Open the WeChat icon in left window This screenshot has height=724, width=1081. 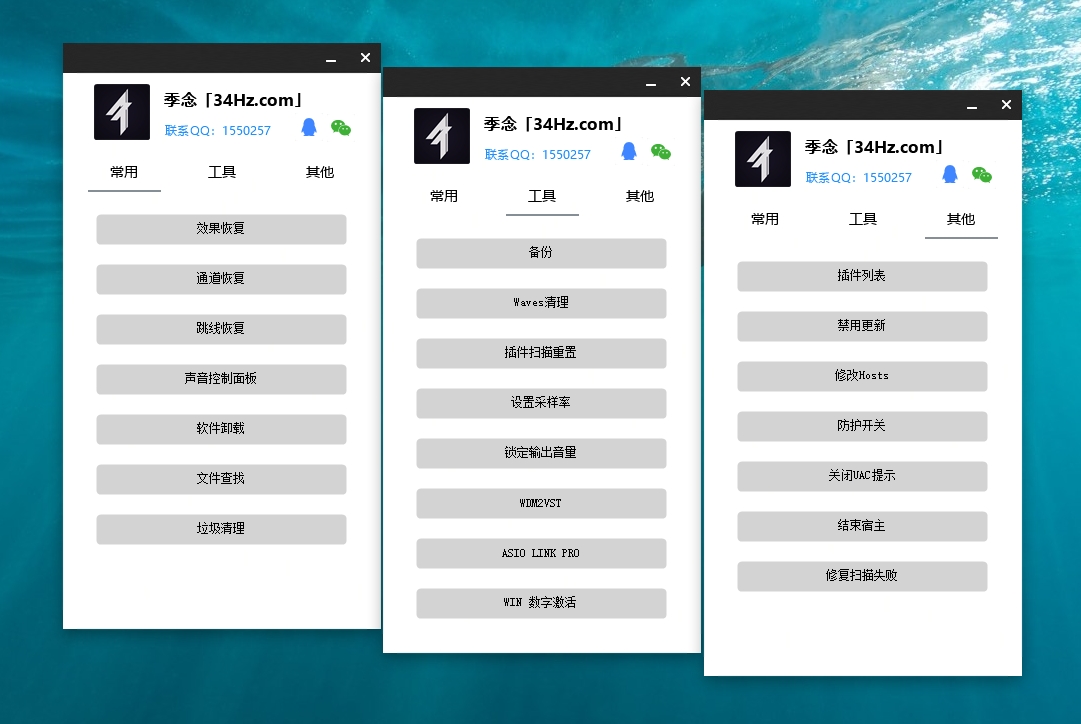coord(341,128)
